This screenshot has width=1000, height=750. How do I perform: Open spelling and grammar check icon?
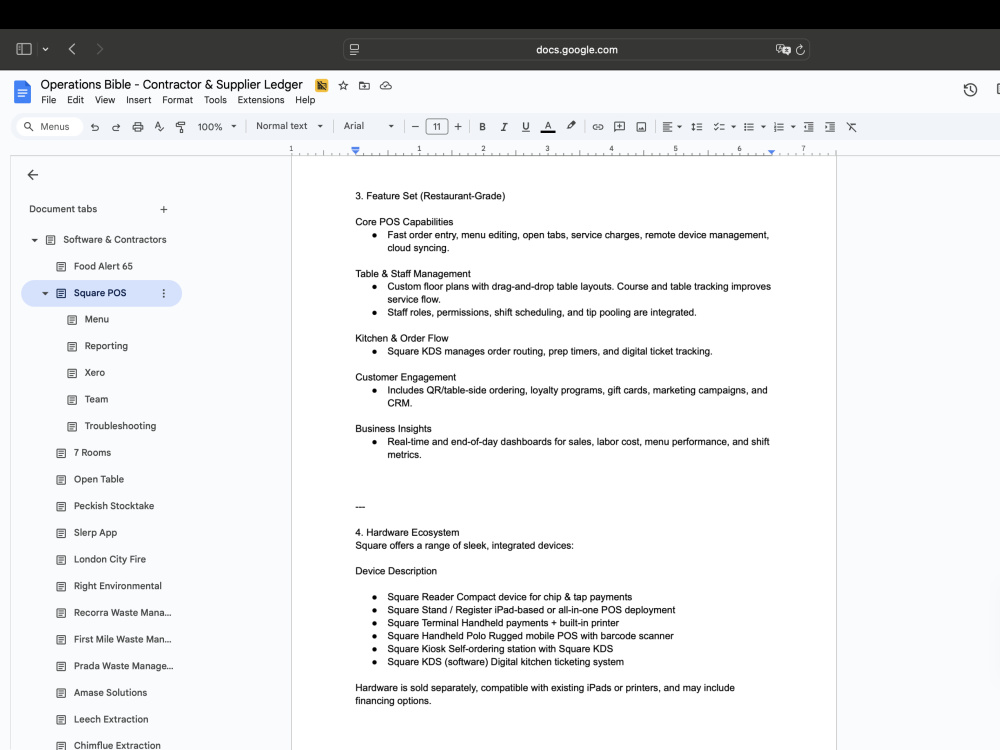pos(159,127)
